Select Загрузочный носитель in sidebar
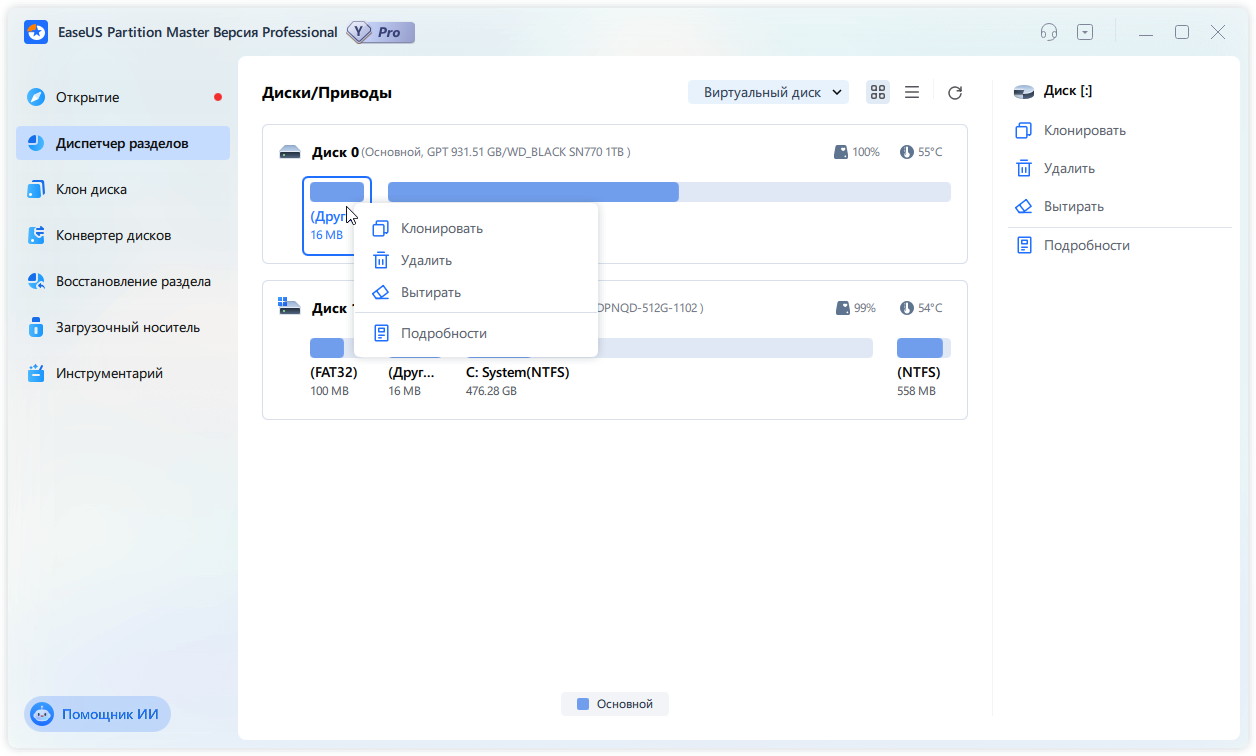The height and width of the screenshot is (756, 1256). click(x=127, y=327)
